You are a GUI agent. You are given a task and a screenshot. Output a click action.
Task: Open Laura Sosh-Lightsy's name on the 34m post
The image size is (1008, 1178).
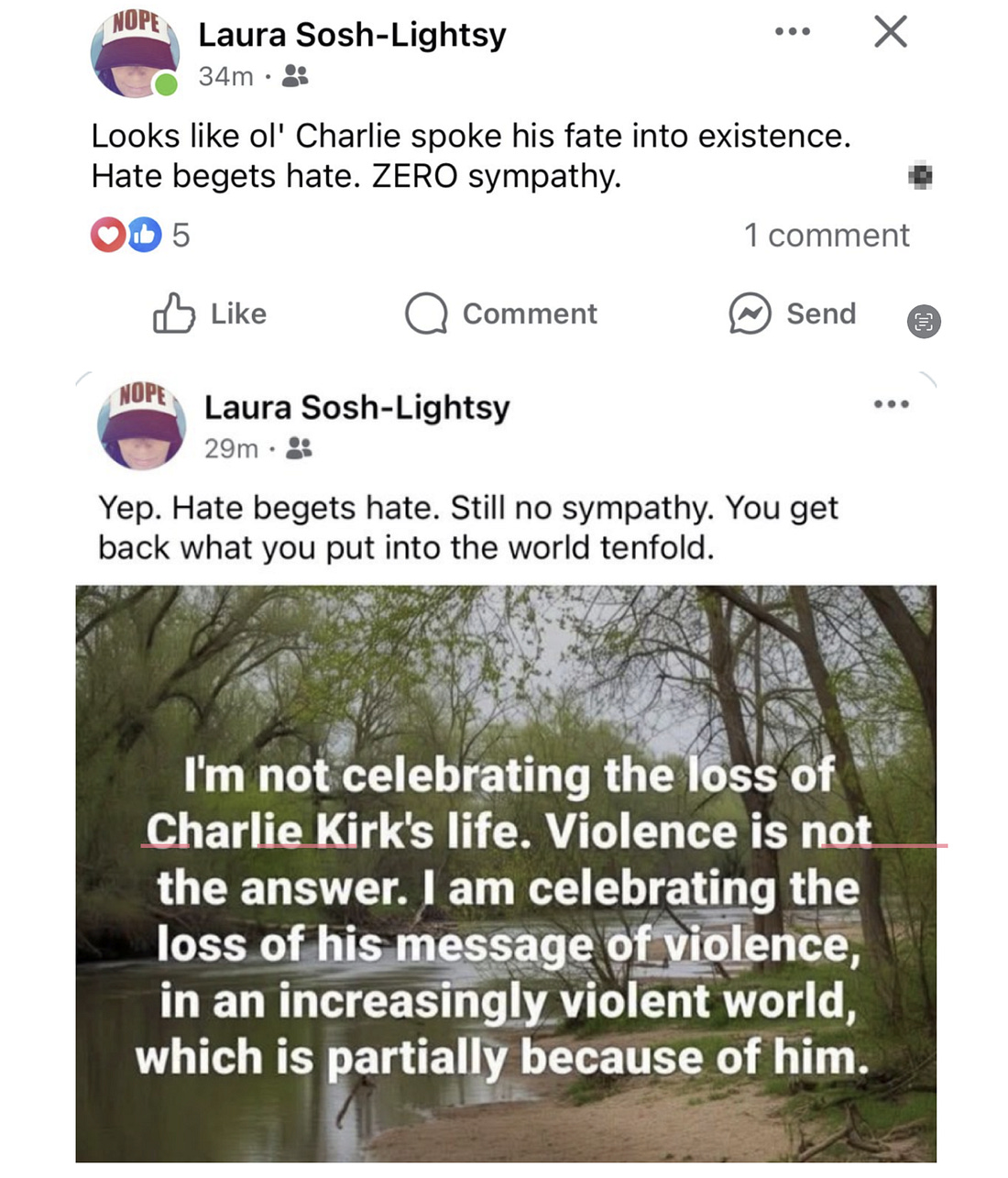point(352,35)
